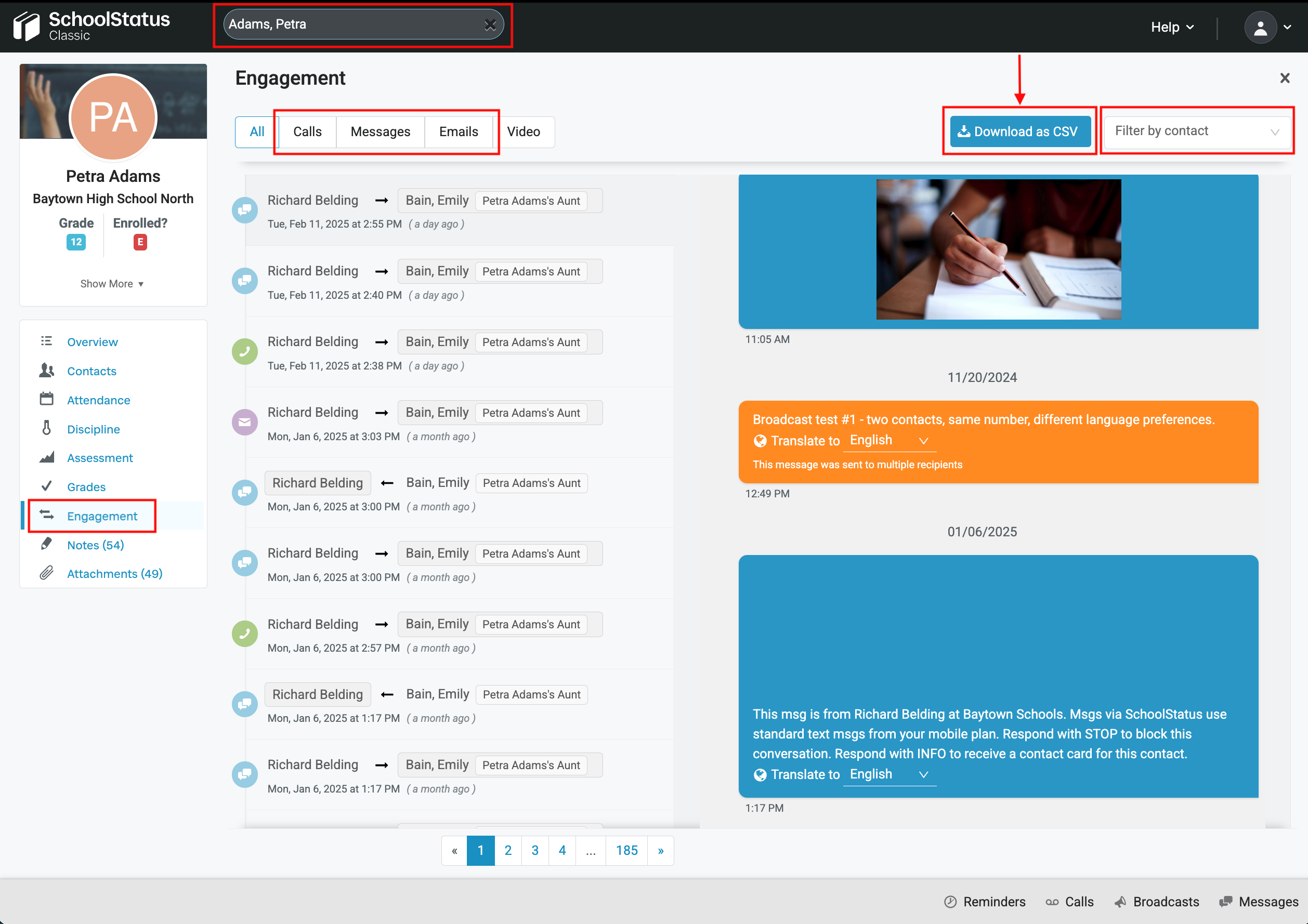Clear the Adams, Petra search field
Screen dimensions: 1308x924
[x=490, y=24]
